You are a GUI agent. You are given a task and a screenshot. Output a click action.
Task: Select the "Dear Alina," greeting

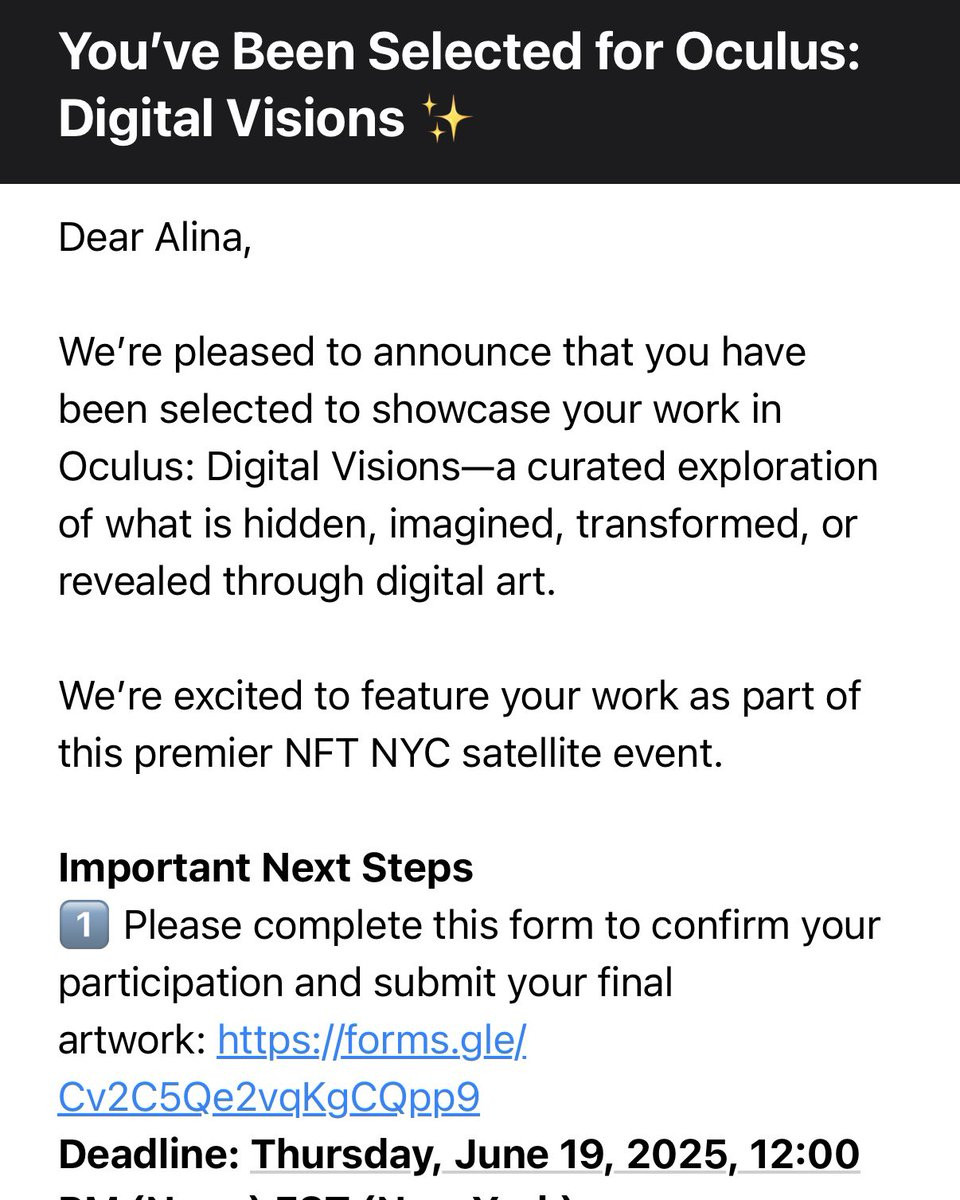(154, 239)
